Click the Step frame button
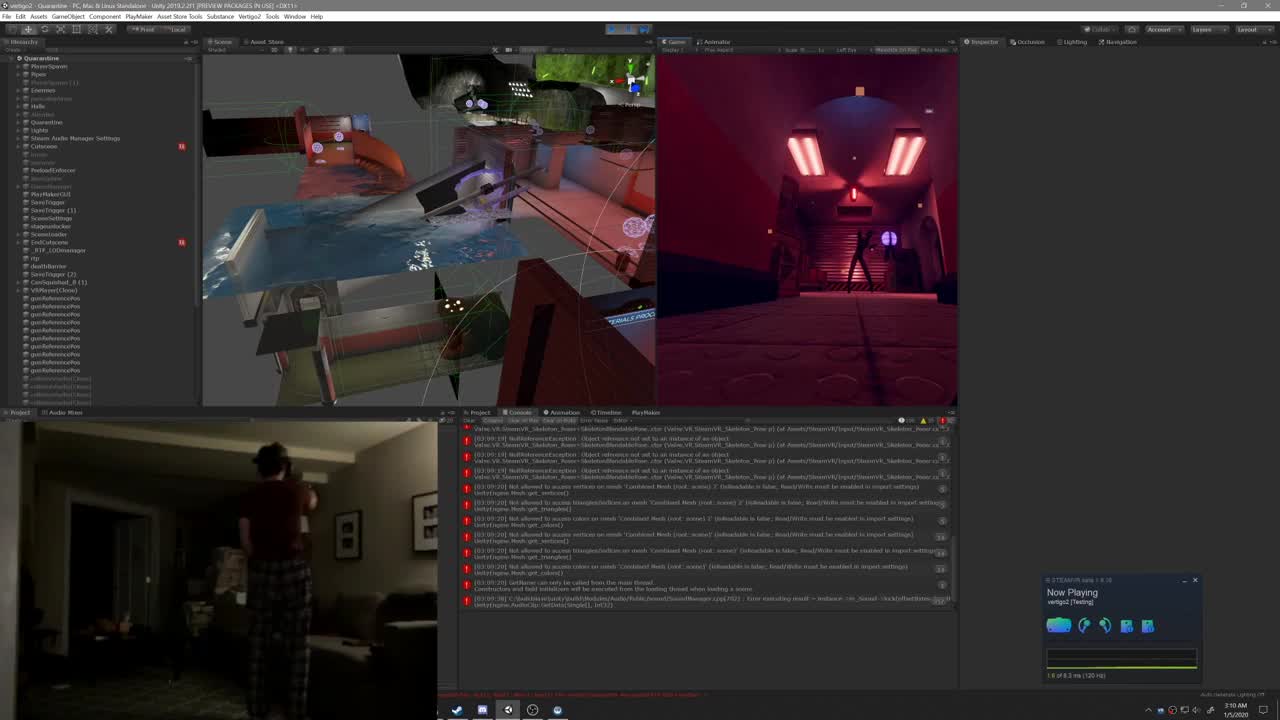1280x720 pixels. [645, 29]
